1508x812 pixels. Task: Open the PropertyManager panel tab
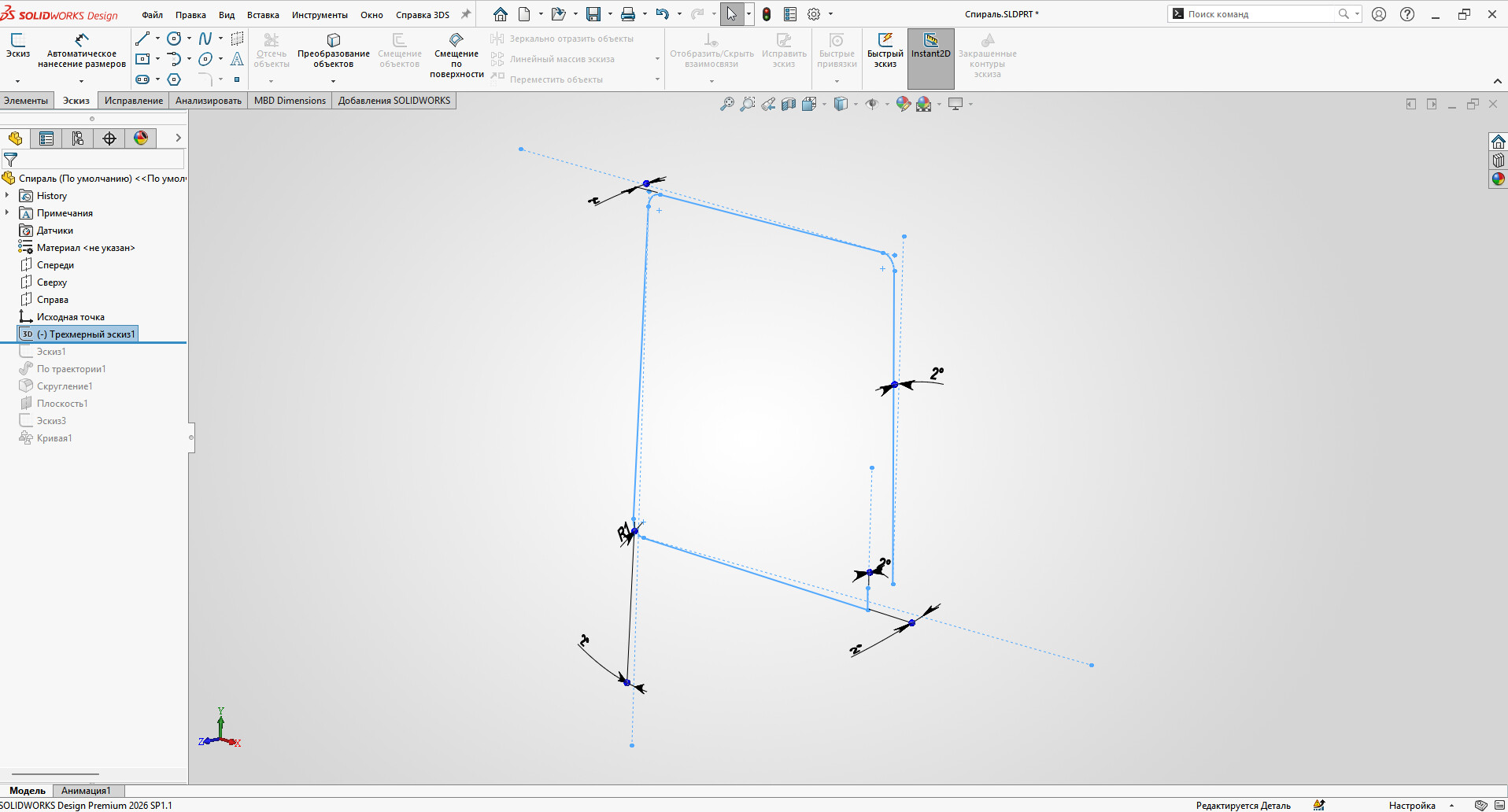pyautogui.click(x=46, y=138)
